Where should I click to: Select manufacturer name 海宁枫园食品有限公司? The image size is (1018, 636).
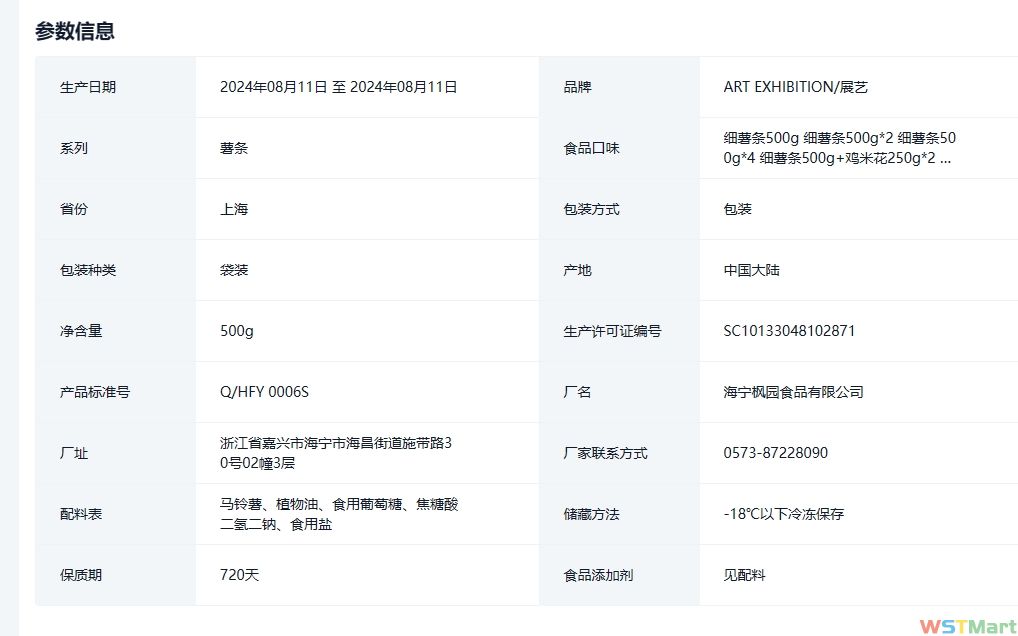(x=793, y=392)
